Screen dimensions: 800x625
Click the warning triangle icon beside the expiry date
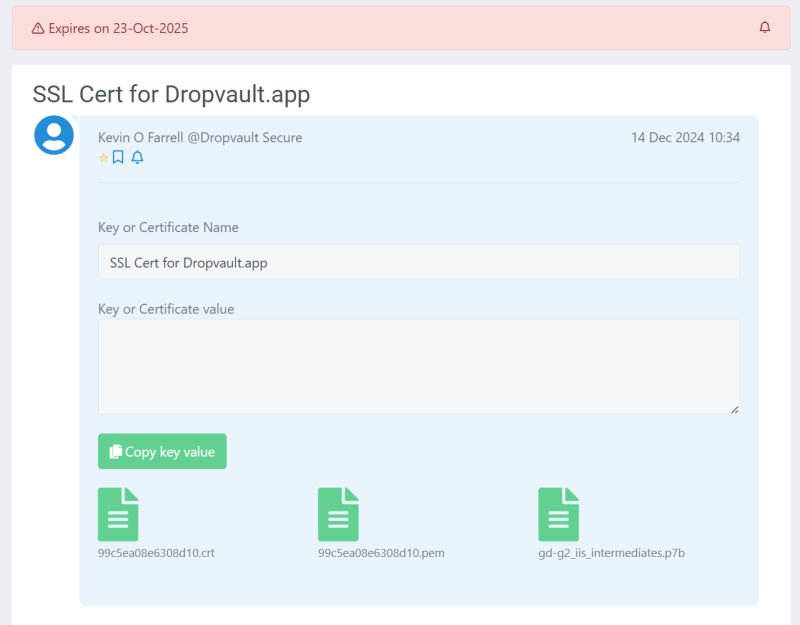[38, 28]
